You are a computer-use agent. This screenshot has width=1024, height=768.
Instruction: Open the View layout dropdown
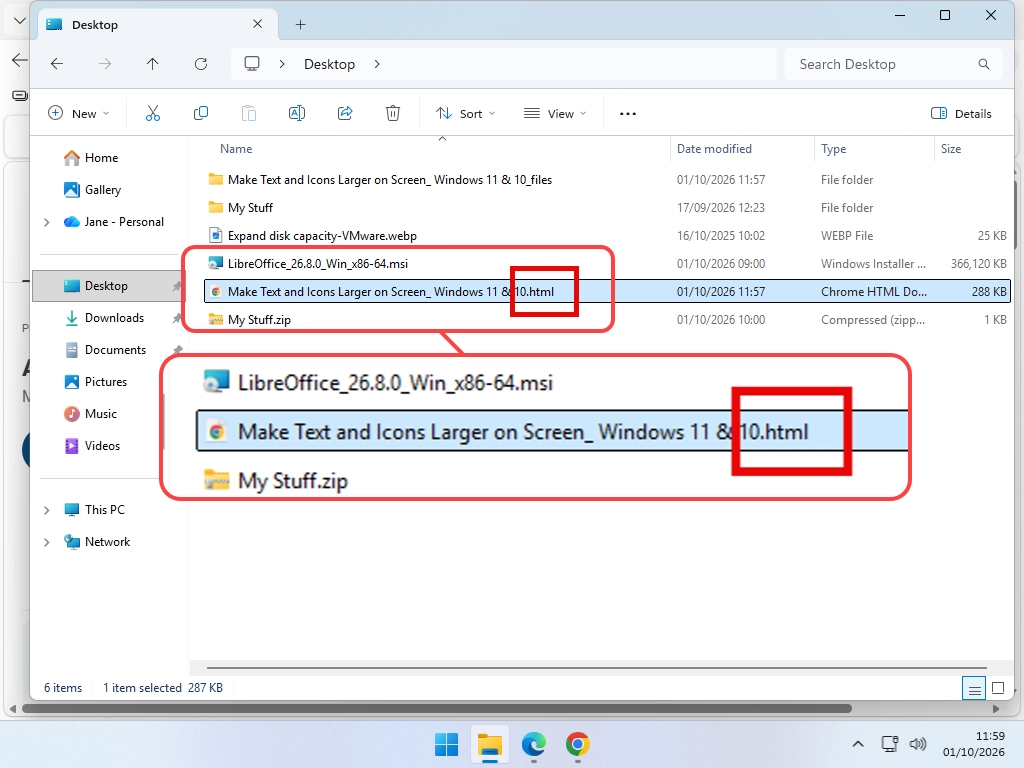[x=555, y=114]
